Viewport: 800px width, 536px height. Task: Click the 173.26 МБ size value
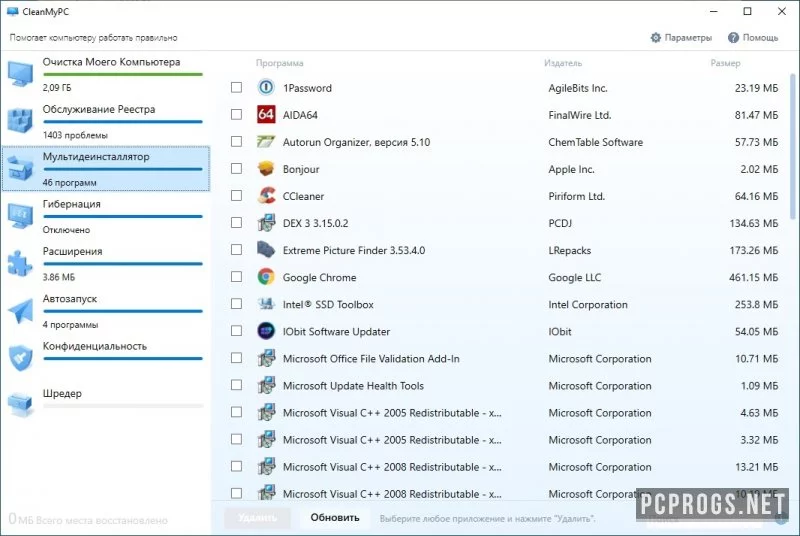click(x=754, y=250)
